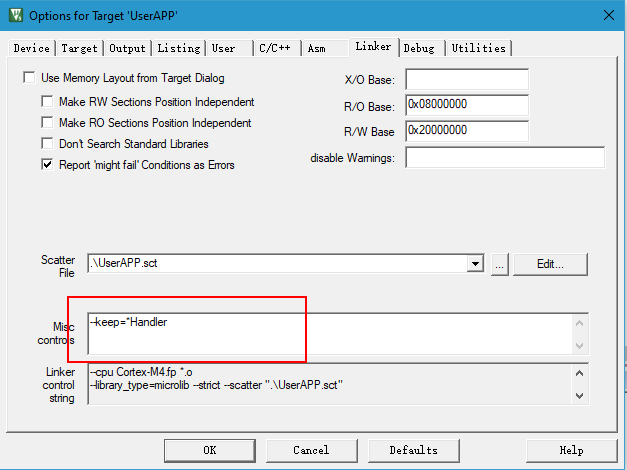Restore settings with Defaults button
The height and width of the screenshot is (470, 627).
point(414,450)
